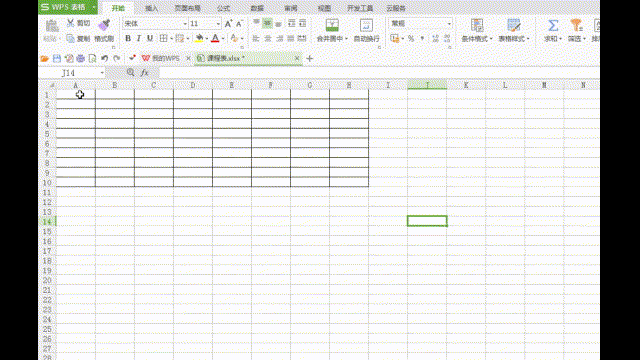Click the print preview icon
Screen dimensions: 640x360
pyautogui.click(x=92, y=59)
